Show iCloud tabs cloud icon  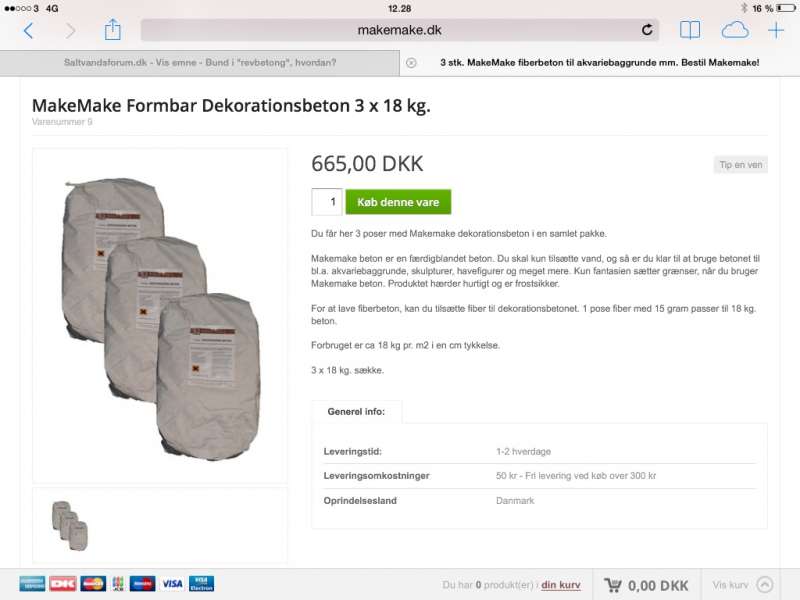point(735,30)
